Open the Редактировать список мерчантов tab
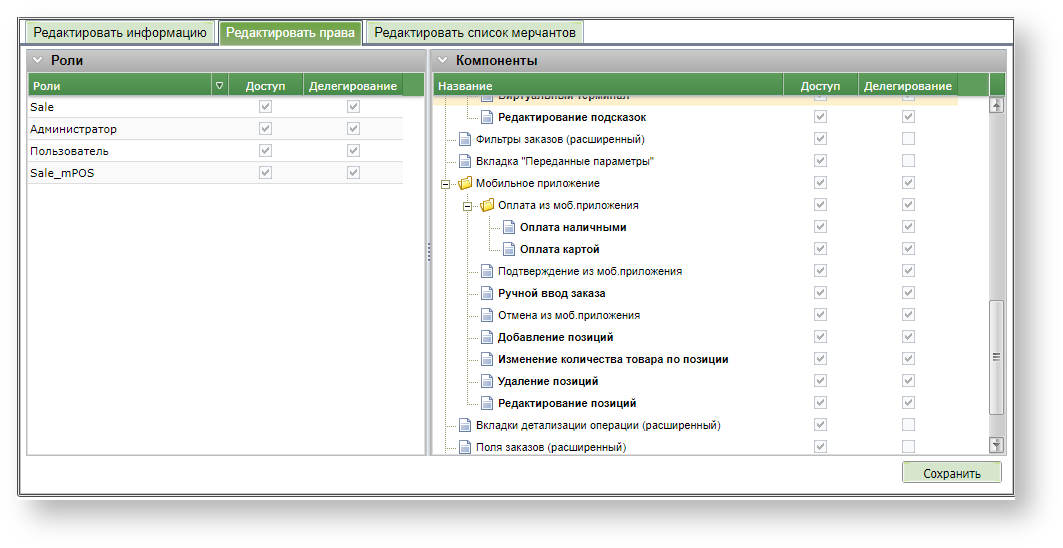Image resolution: width=1063 pixels, height=548 pixels. 475,33
